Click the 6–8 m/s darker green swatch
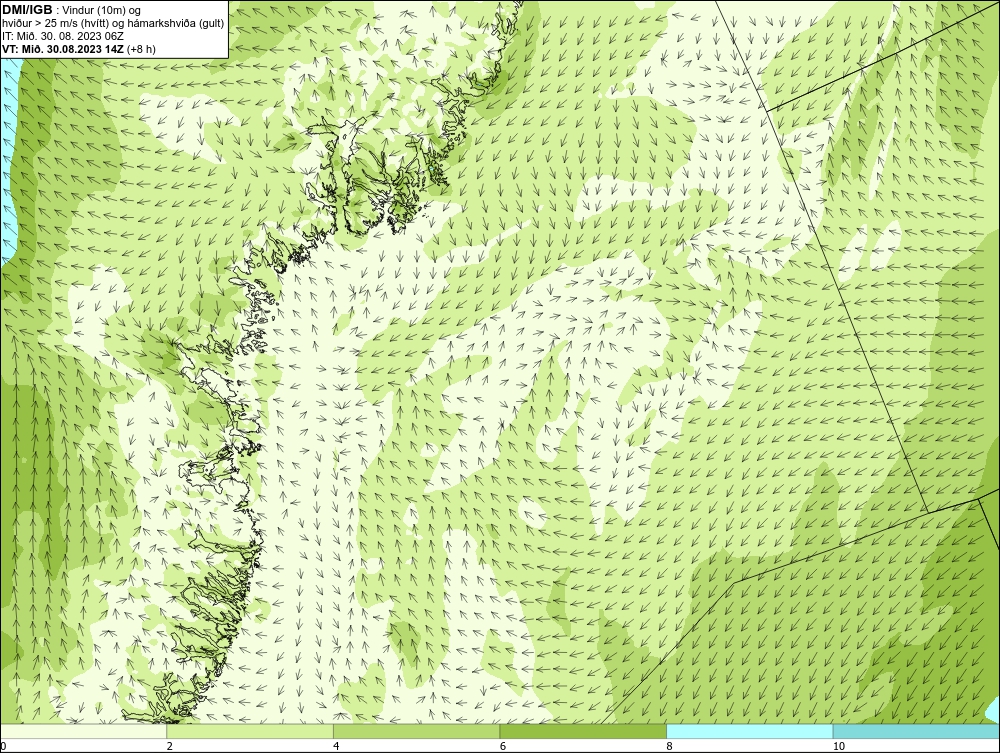This screenshot has height=753, width=1000. pyautogui.click(x=583, y=731)
